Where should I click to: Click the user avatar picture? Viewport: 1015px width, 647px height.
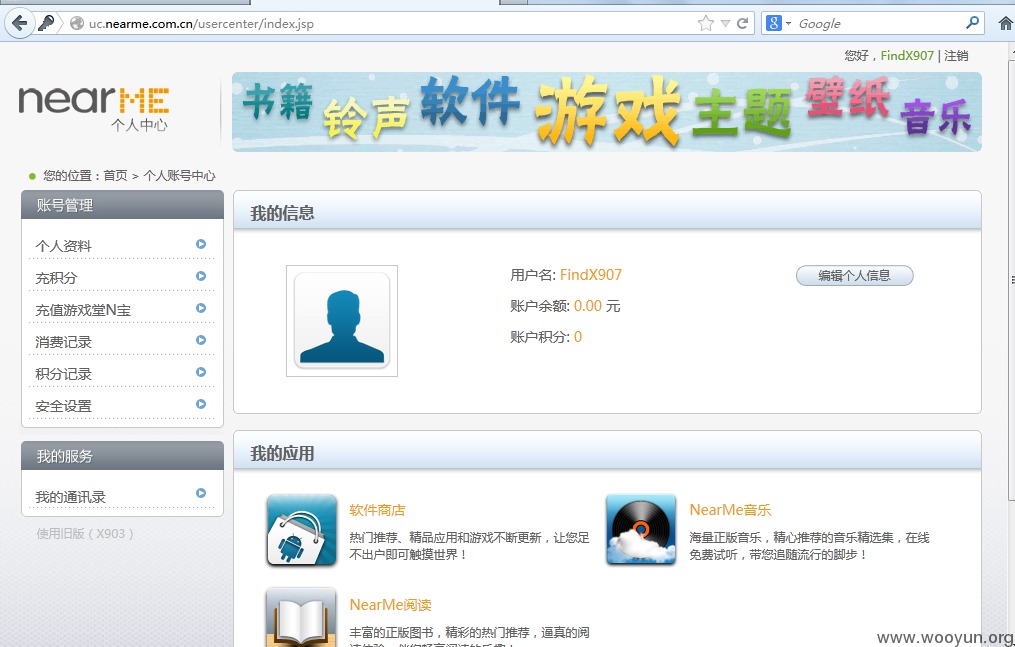click(x=342, y=321)
